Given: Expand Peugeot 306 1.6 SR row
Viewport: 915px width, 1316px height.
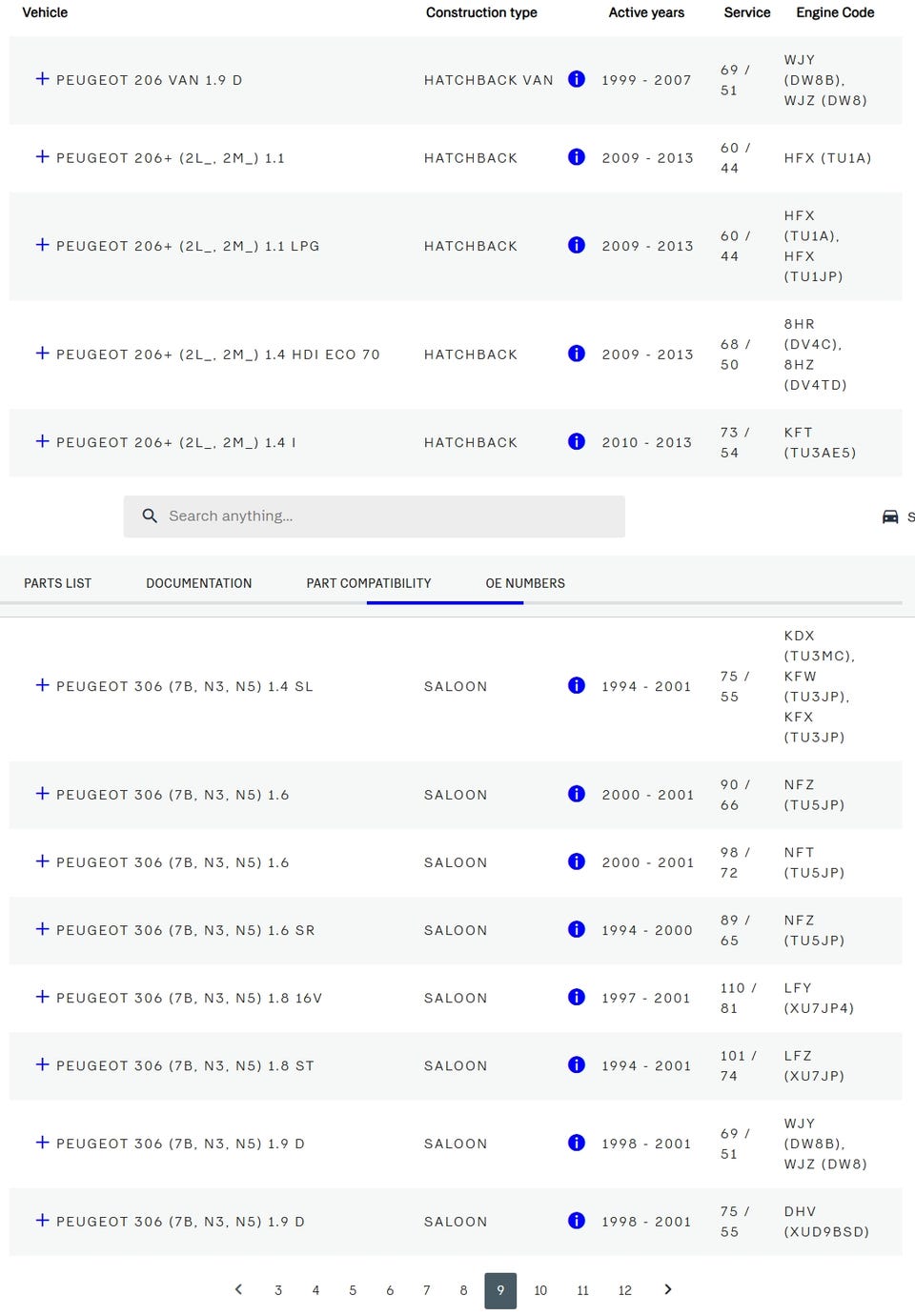Looking at the screenshot, I should coord(42,929).
